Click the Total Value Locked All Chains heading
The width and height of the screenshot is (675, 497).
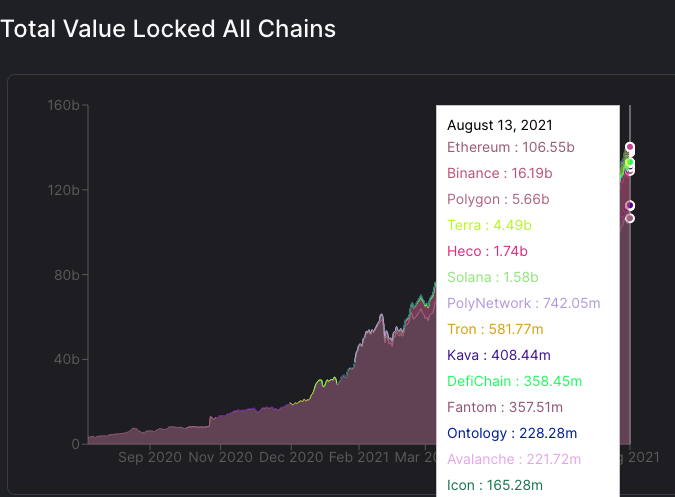168,29
